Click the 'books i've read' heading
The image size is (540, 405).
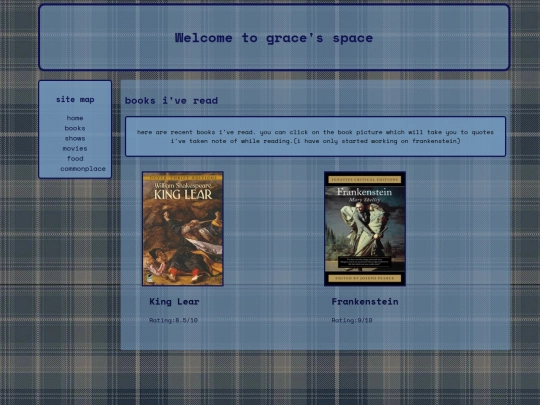[x=171, y=101]
